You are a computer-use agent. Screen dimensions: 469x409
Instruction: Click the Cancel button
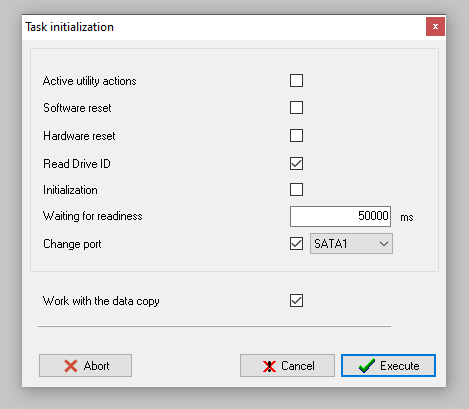(x=287, y=366)
